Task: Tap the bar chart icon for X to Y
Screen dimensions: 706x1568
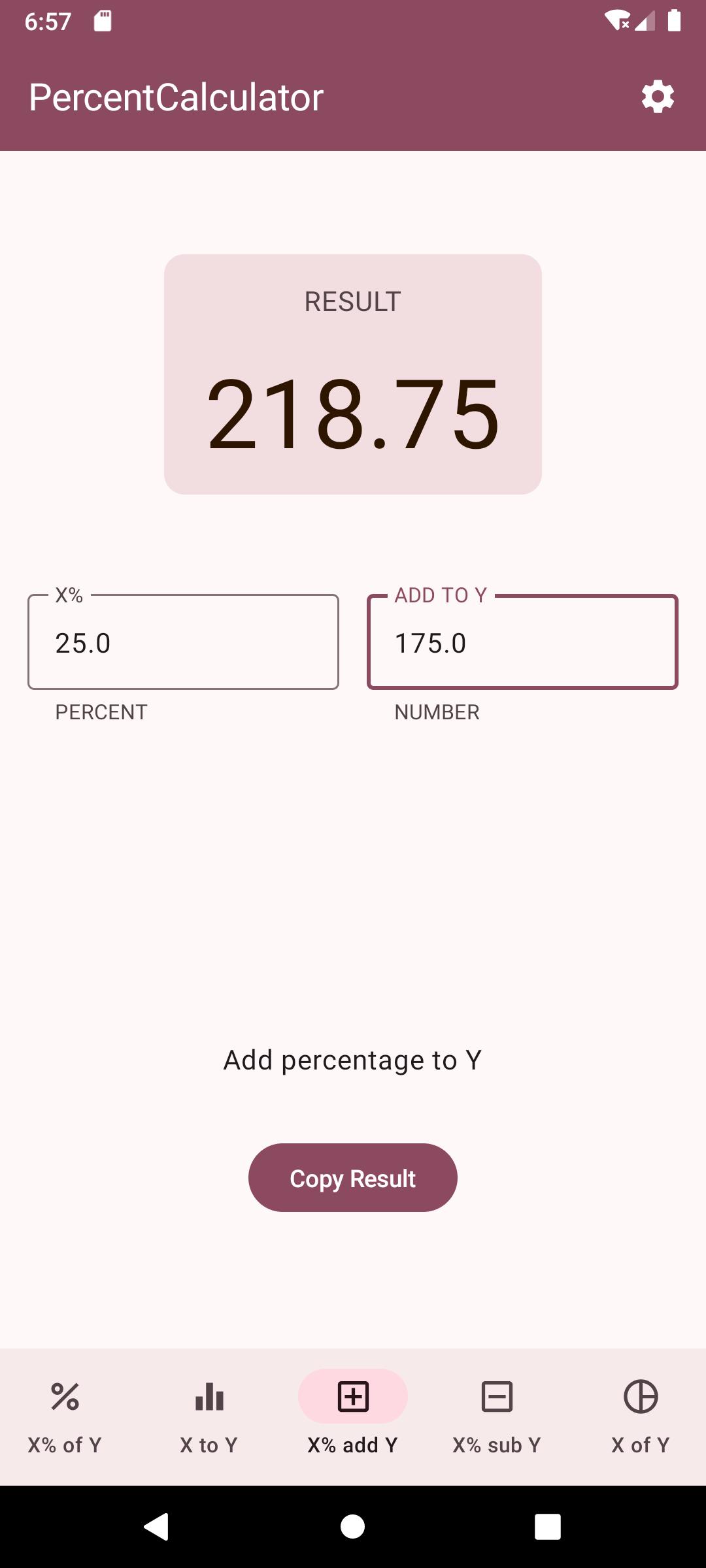Action: 209,1397
